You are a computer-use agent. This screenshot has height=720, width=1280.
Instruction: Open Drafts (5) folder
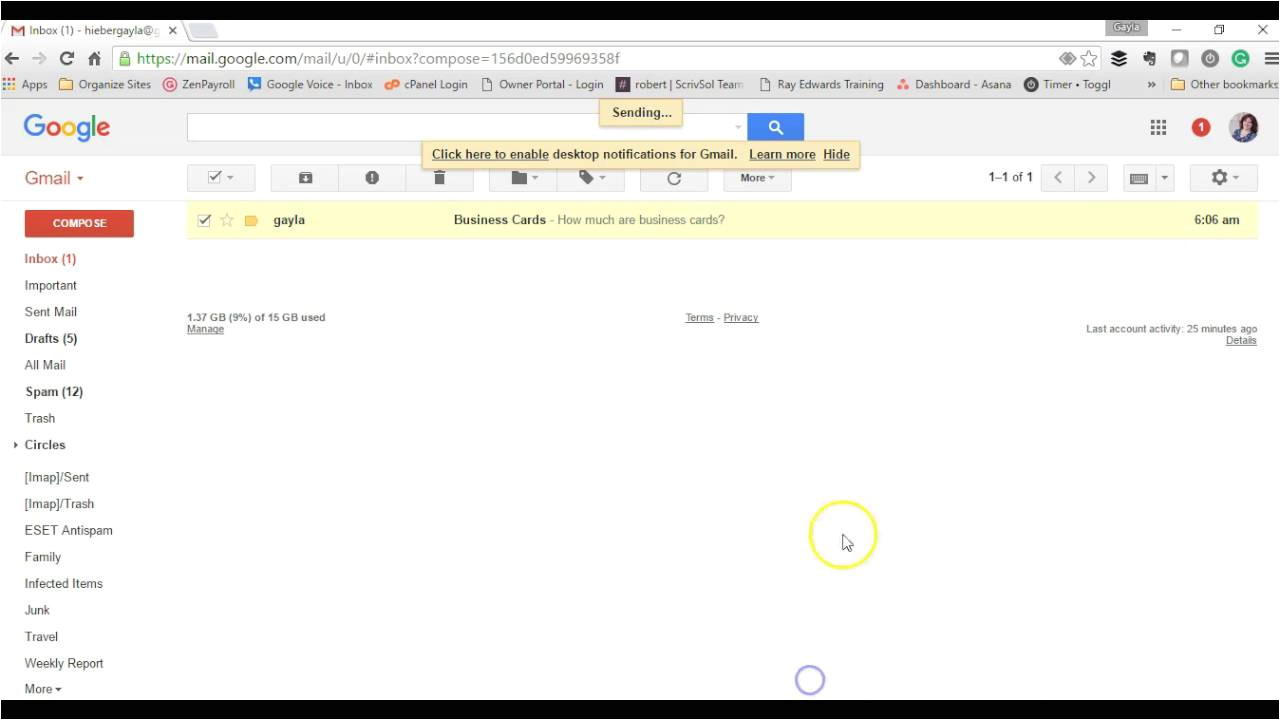pyautogui.click(x=51, y=339)
